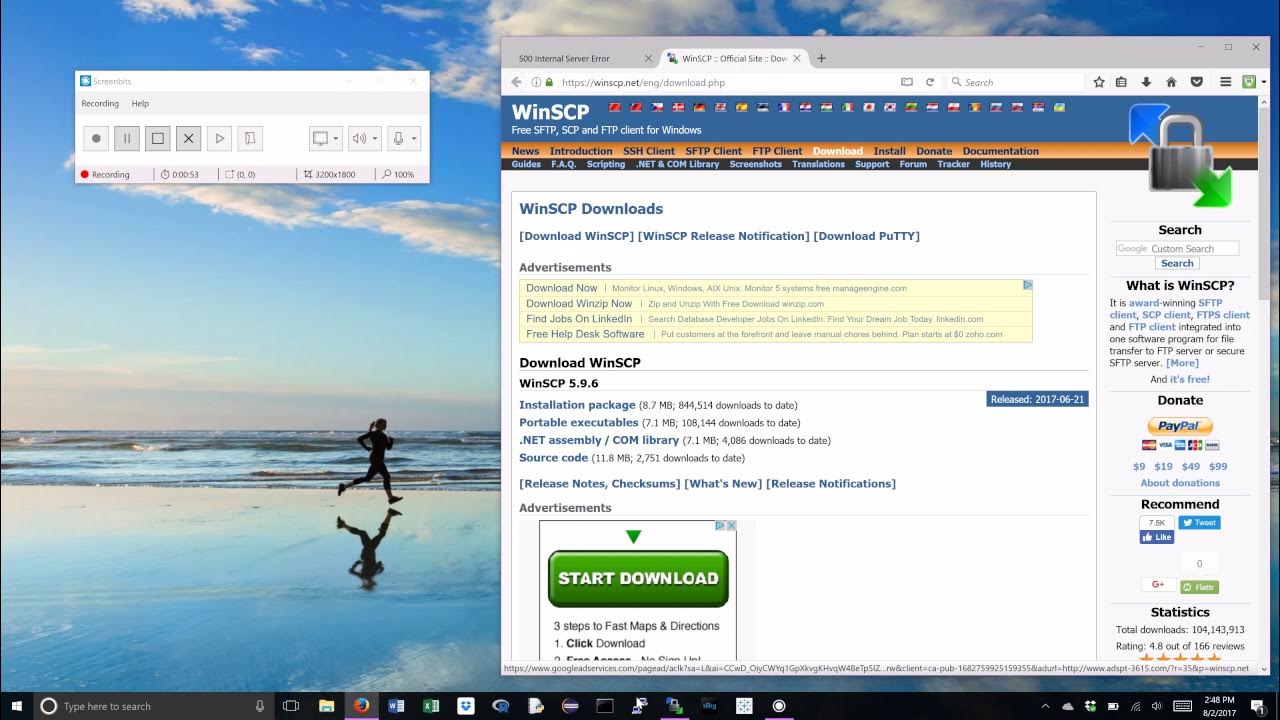Click the Task View icon on taskbar
Image resolution: width=1280 pixels, height=720 pixels.
tap(291, 706)
